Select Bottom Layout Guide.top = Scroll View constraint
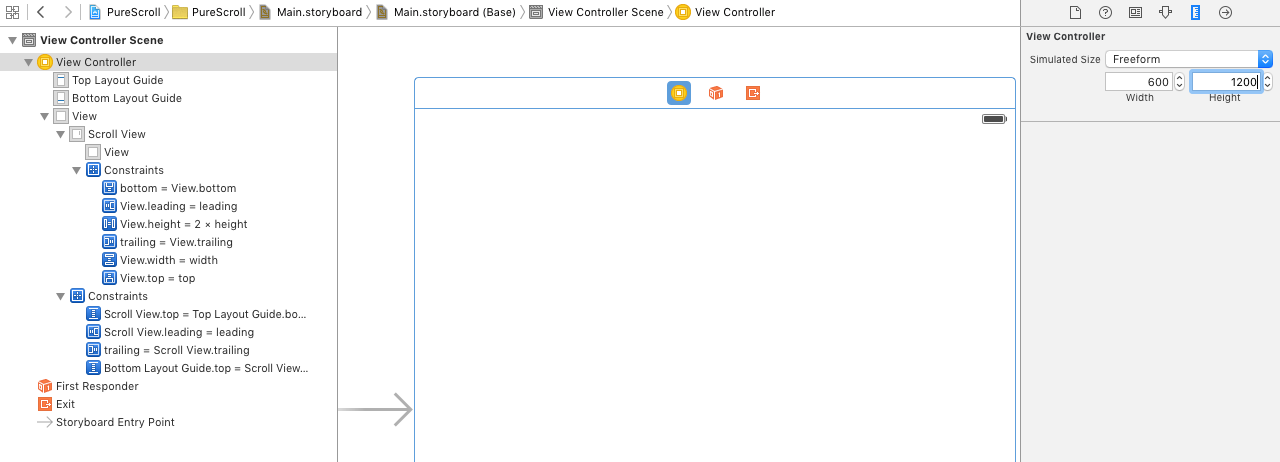The width and height of the screenshot is (1280, 462). (x=168, y=368)
